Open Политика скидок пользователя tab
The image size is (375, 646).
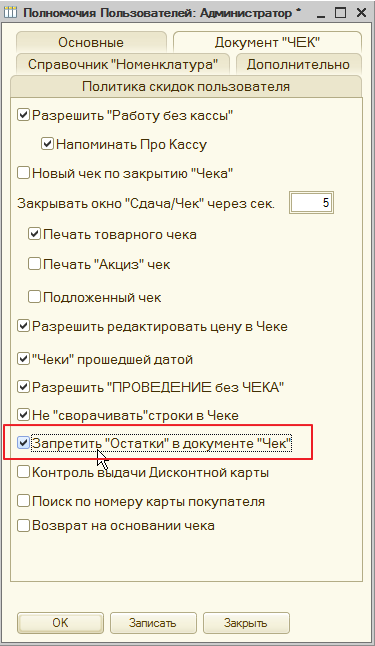(186, 86)
